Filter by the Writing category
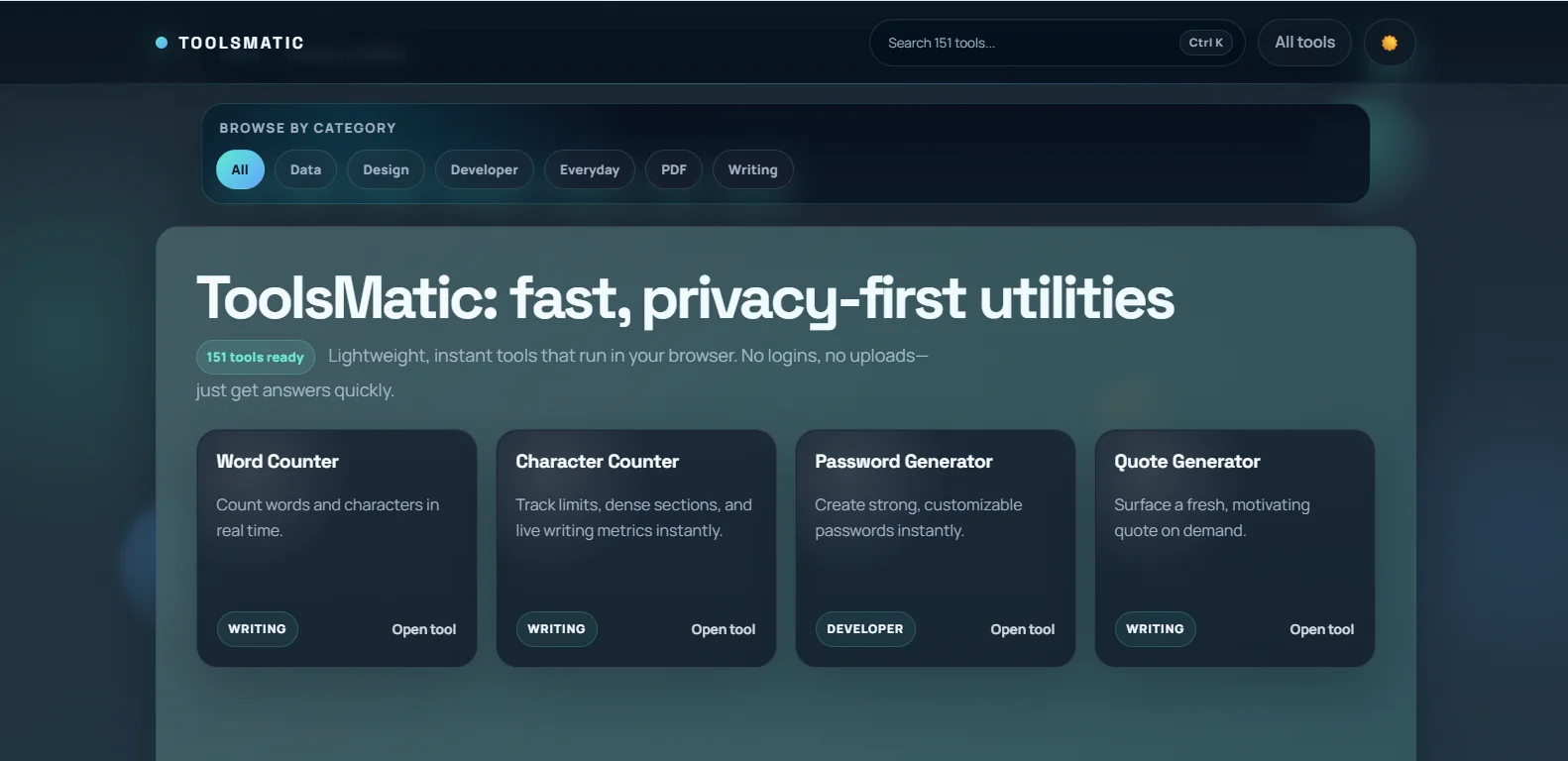 [x=752, y=169]
